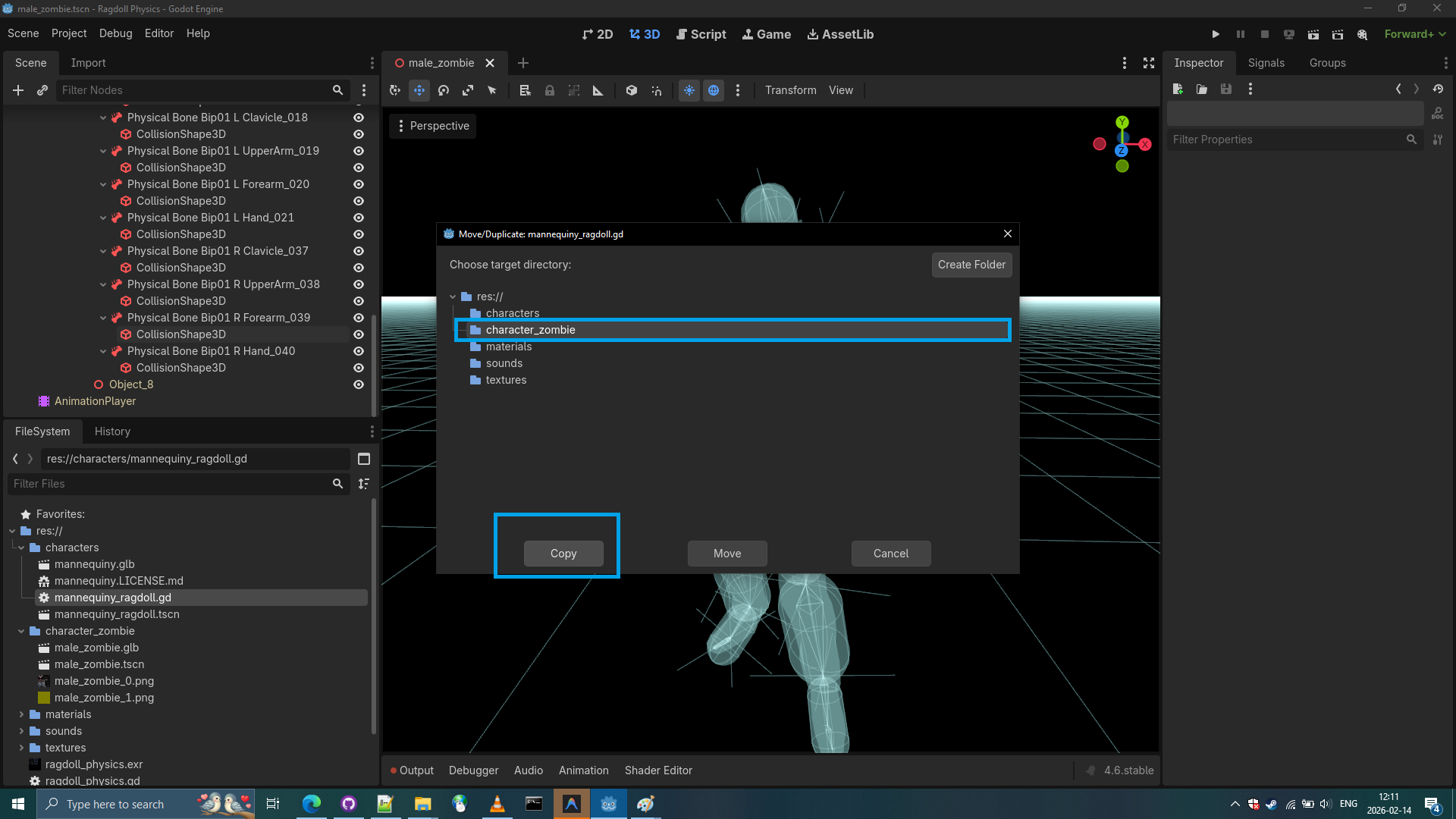Click the lock selected node icon
The height and width of the screenshot is (819, 1456).
tap(550, 90)
